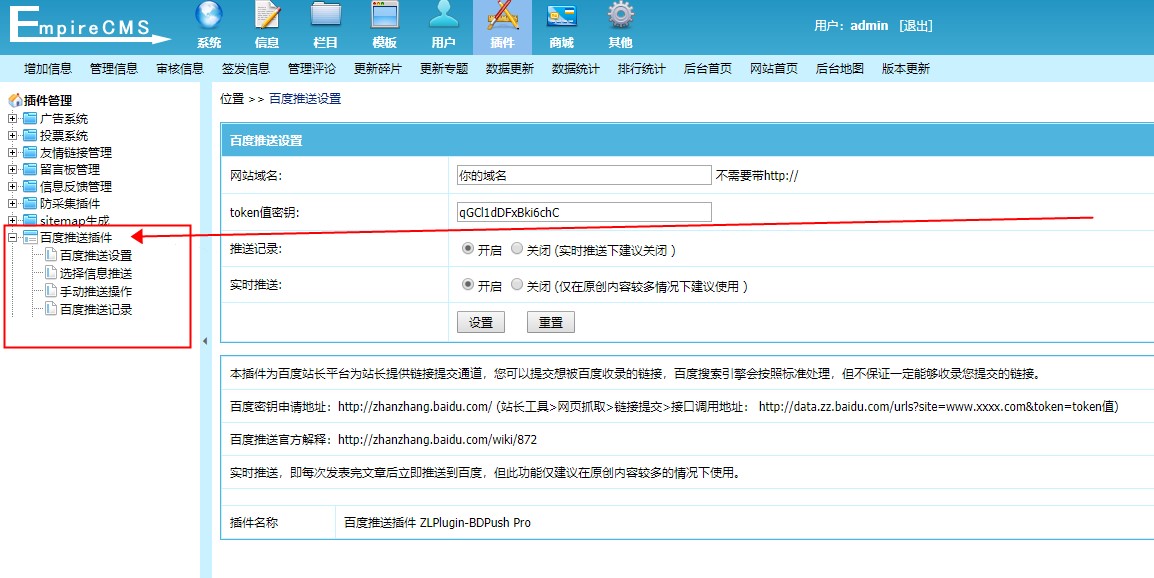Open 百度推送设置 in sidebar tree
Screen dimensions: 1154x578
click(96, 255)
